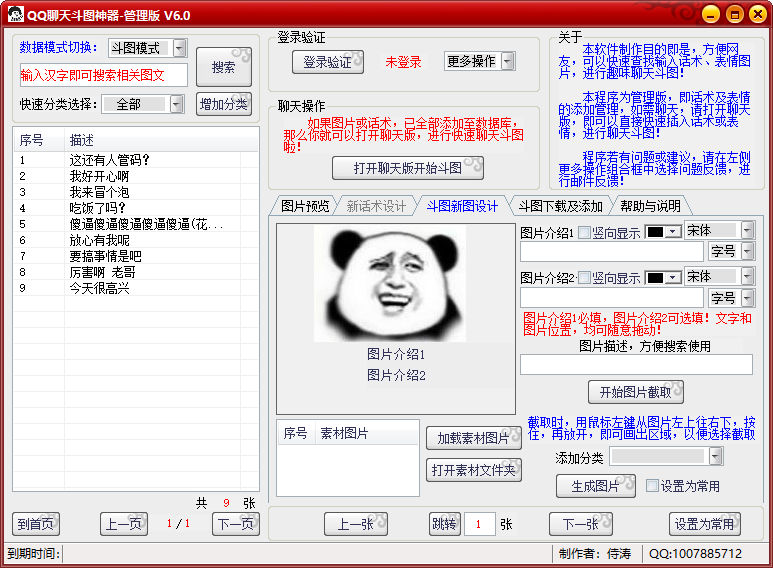Click the 跳转 button
The height and width of the screenshot is (568, 773).
point(444,524)
